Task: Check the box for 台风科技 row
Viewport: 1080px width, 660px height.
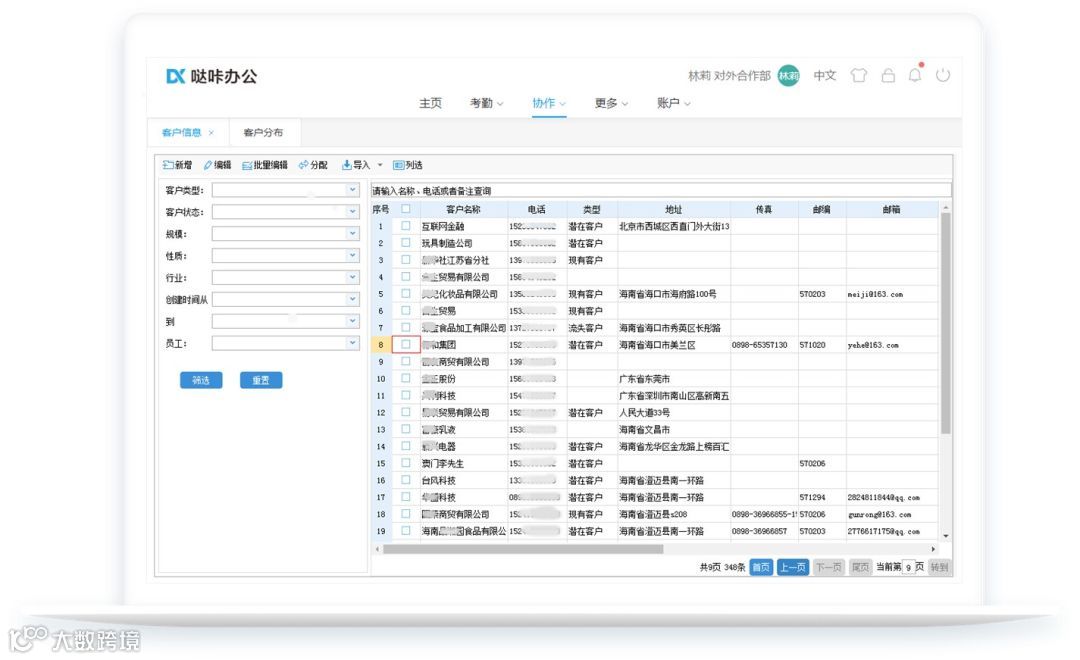Action: [406, 480]
